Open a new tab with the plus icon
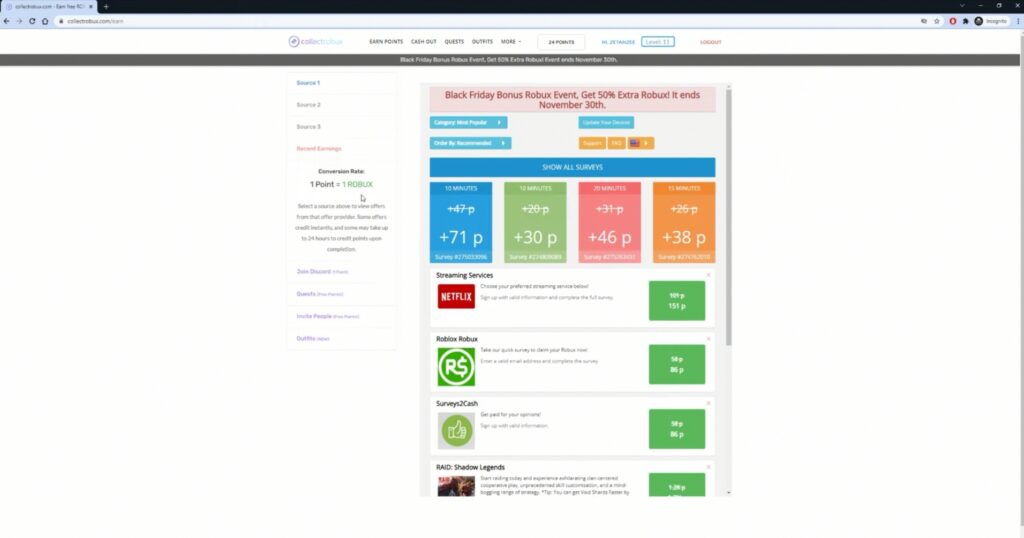 pos(106,7)
